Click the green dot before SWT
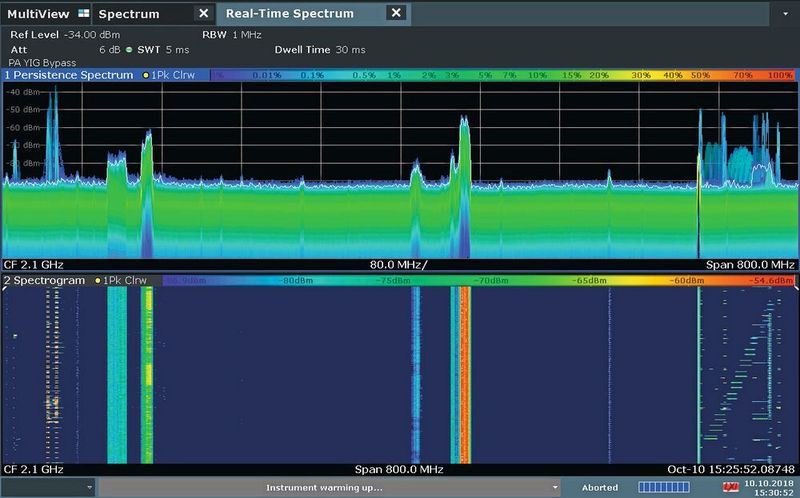 (x=129, y=49)
